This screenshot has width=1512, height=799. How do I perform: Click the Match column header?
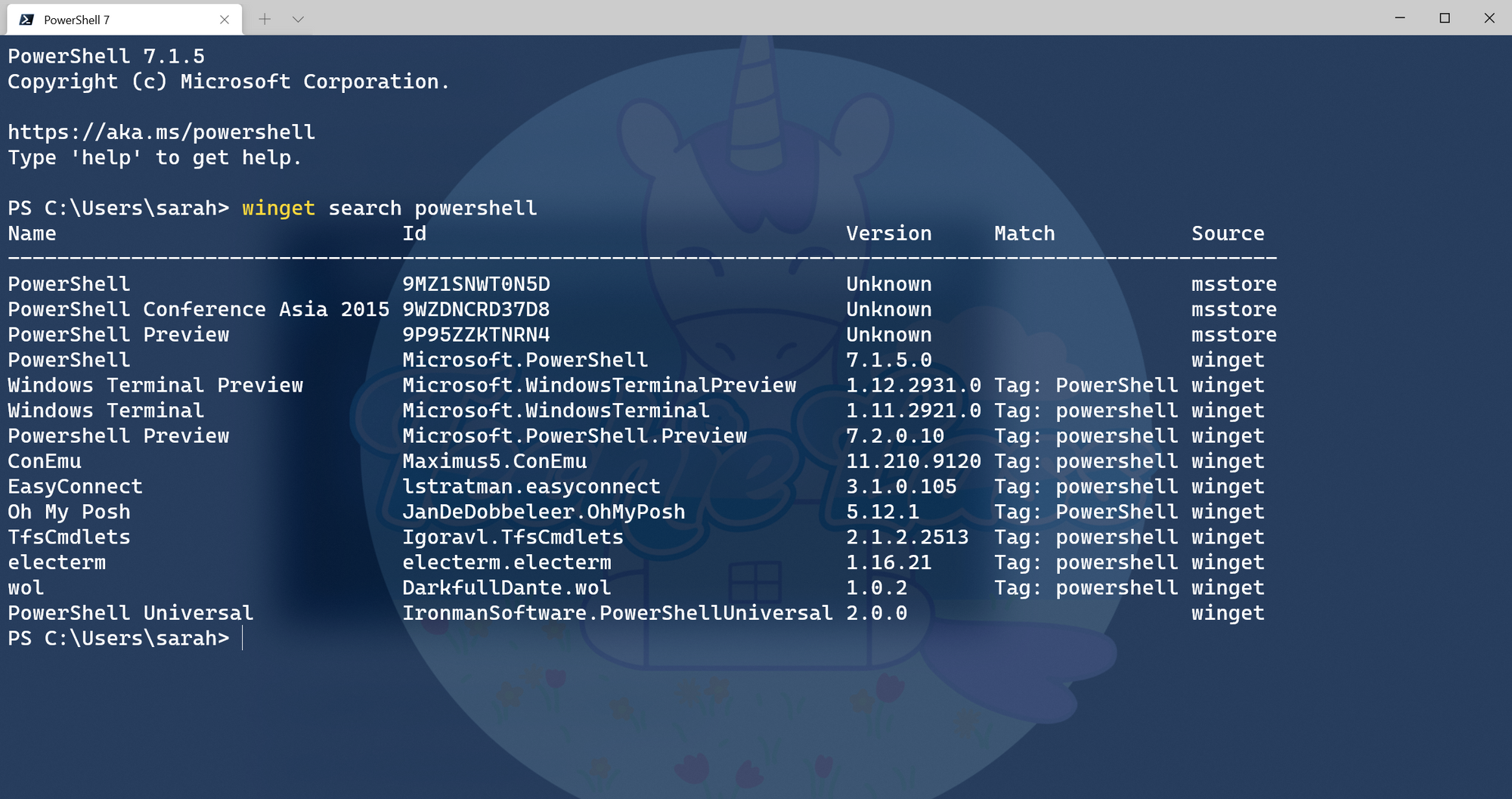(1024, 233)
